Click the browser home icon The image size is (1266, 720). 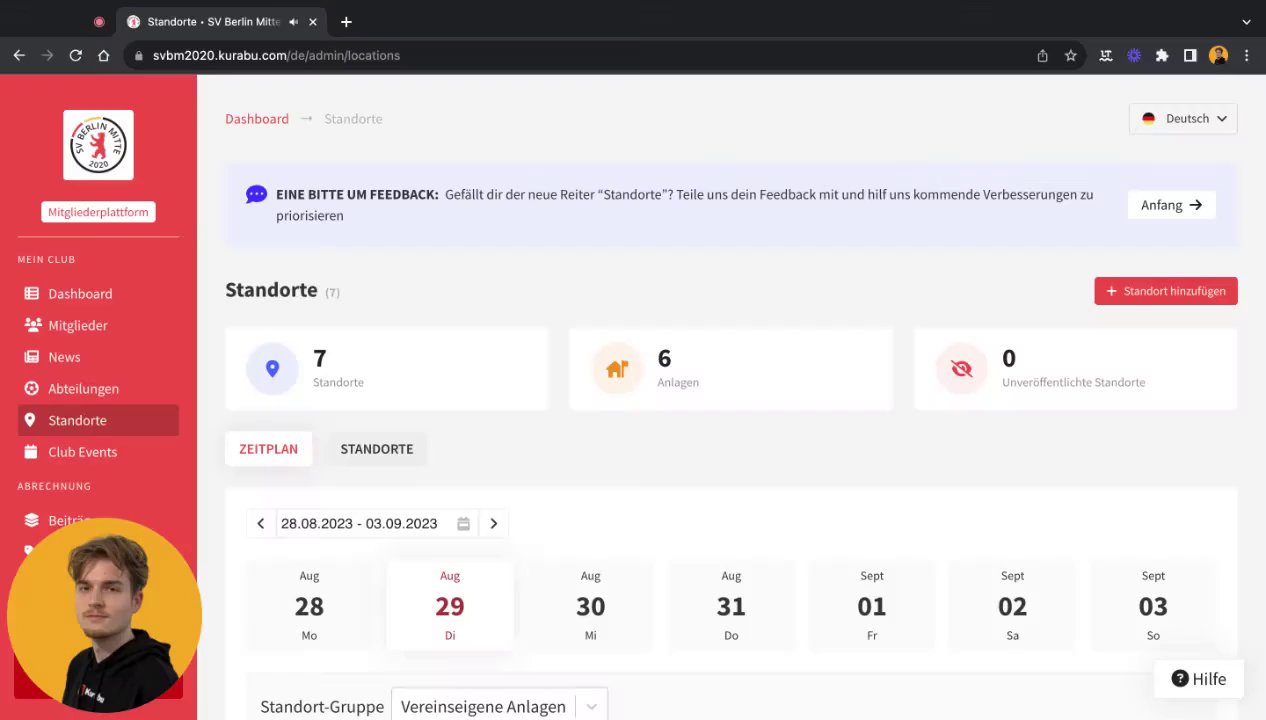[103, 56]
